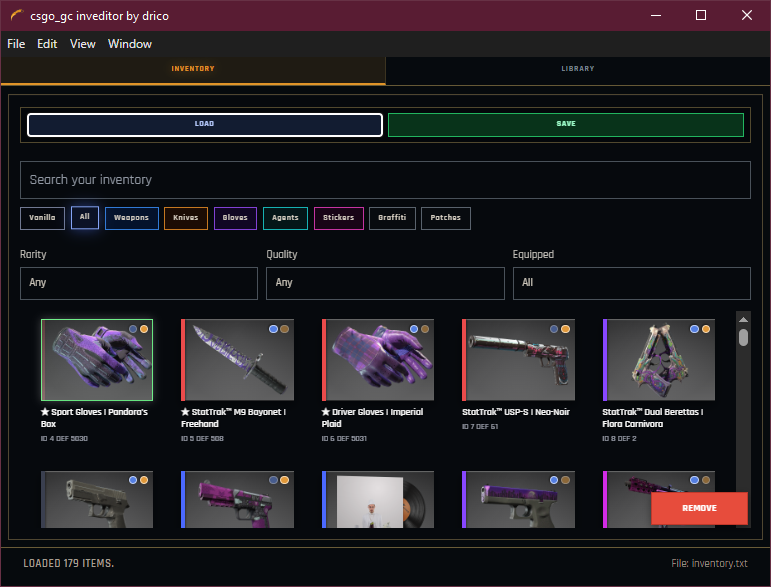Open the View menu

pyautogui.click(x=83, y=44)
